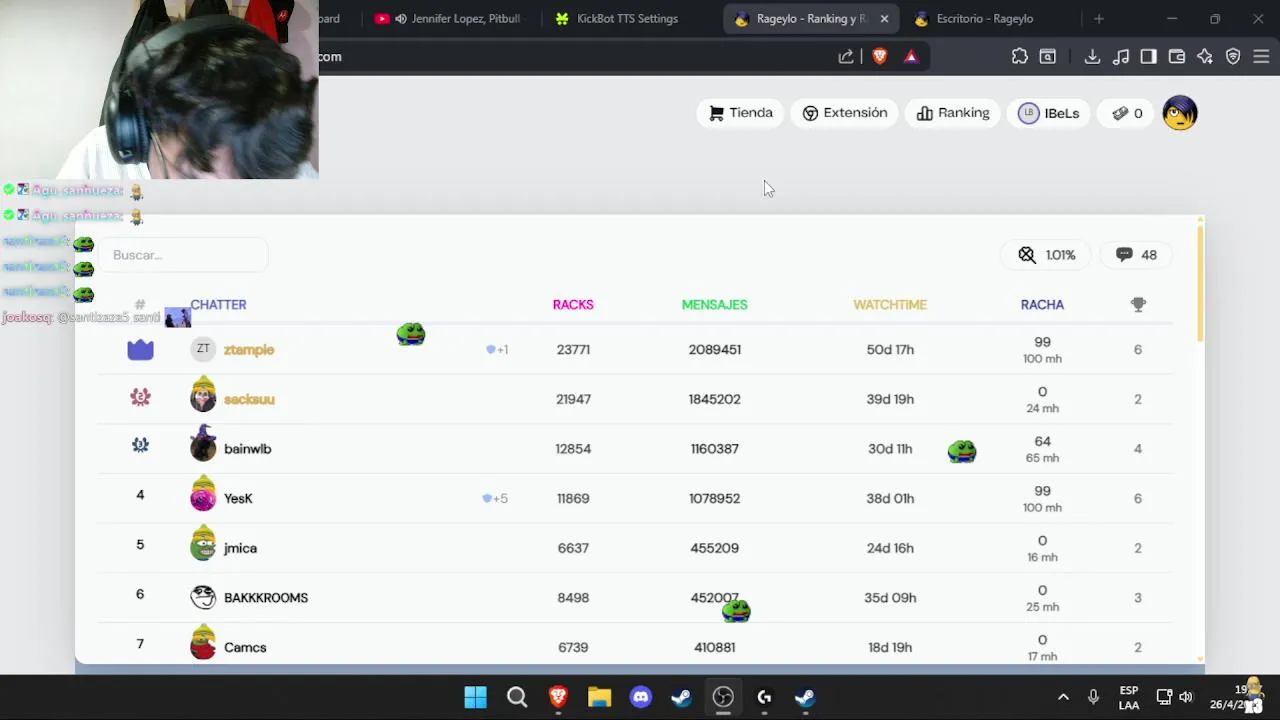Click the 1.01% stat badge
1280x720 pixels.
tap(1047, 255)
